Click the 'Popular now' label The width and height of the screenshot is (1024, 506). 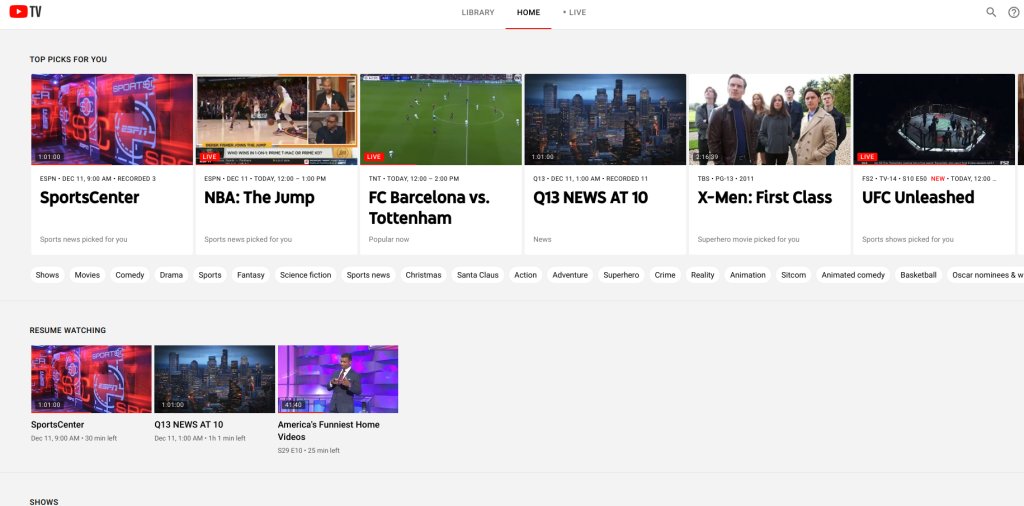click(389, 240)
